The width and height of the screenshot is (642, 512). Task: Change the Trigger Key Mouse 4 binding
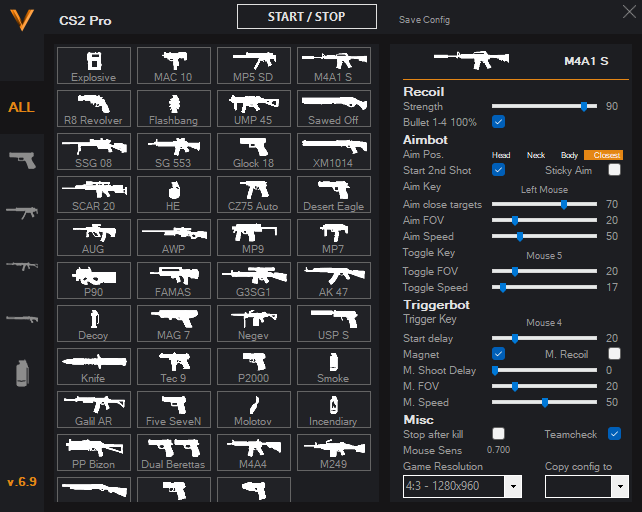(x=544, y=323)
